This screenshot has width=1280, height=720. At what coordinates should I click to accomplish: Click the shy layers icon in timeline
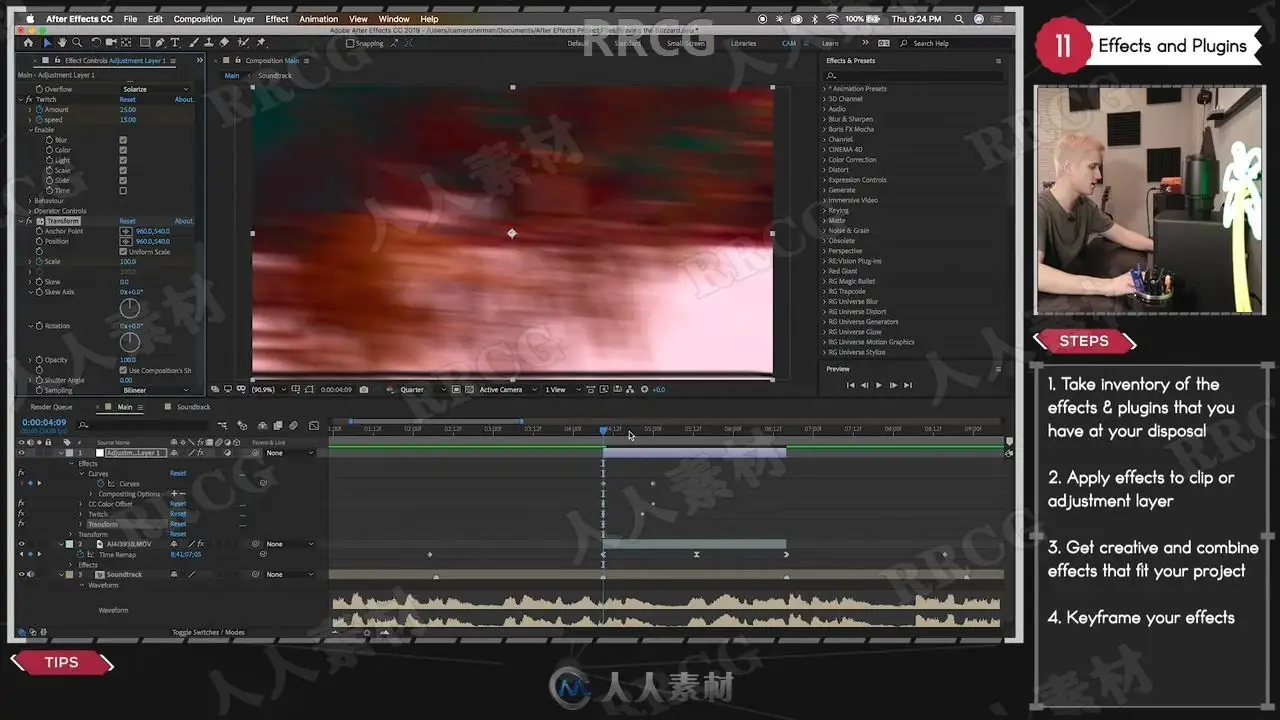pyautogui.click(x=262, y=425)
